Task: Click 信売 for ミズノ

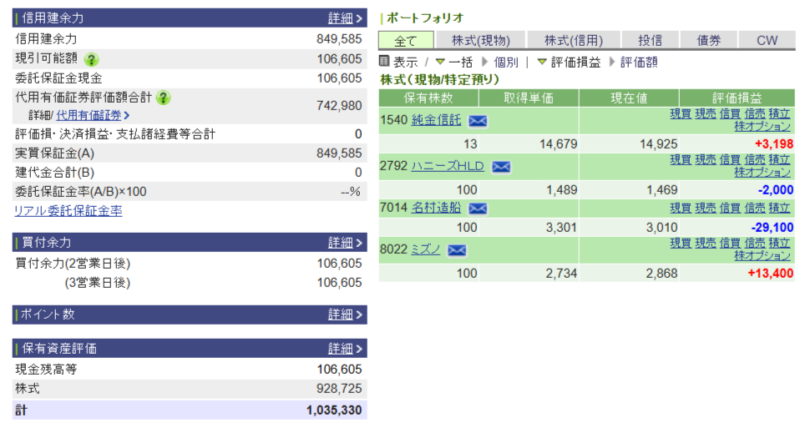Action: 755,243
